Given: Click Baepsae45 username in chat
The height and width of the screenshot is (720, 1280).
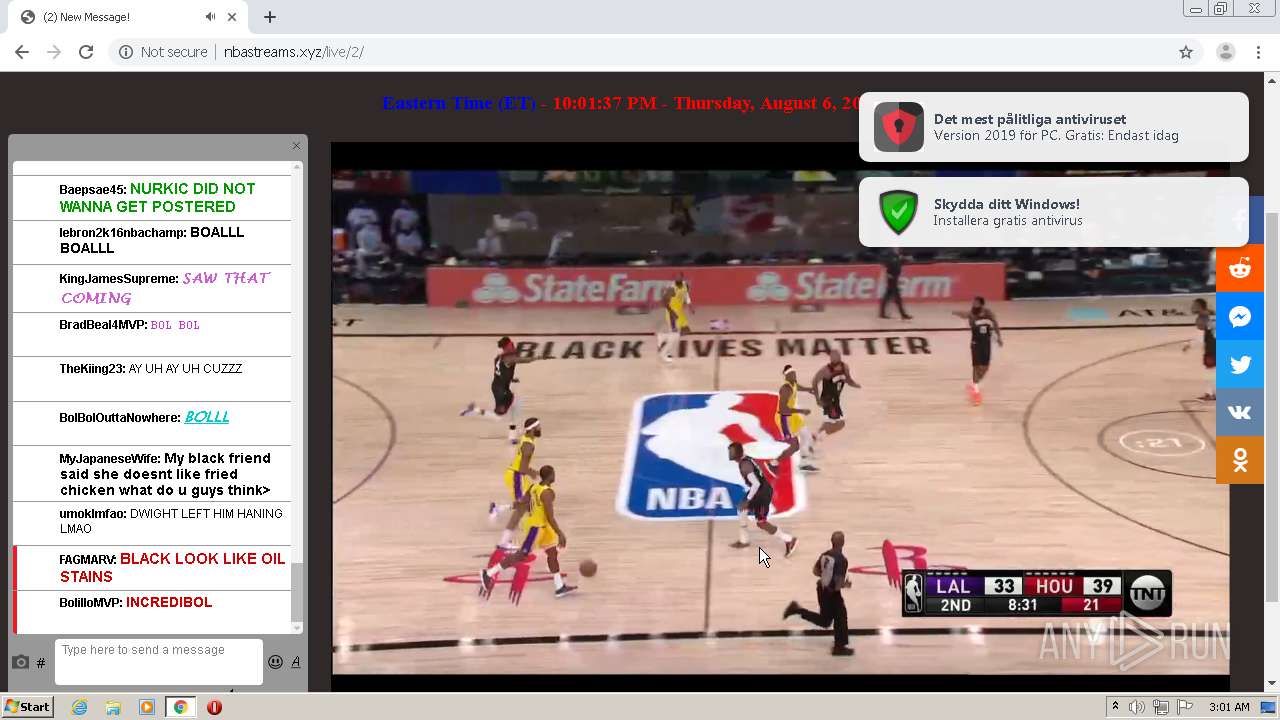Looking at the screenshot, I should [x=92, y=189].
